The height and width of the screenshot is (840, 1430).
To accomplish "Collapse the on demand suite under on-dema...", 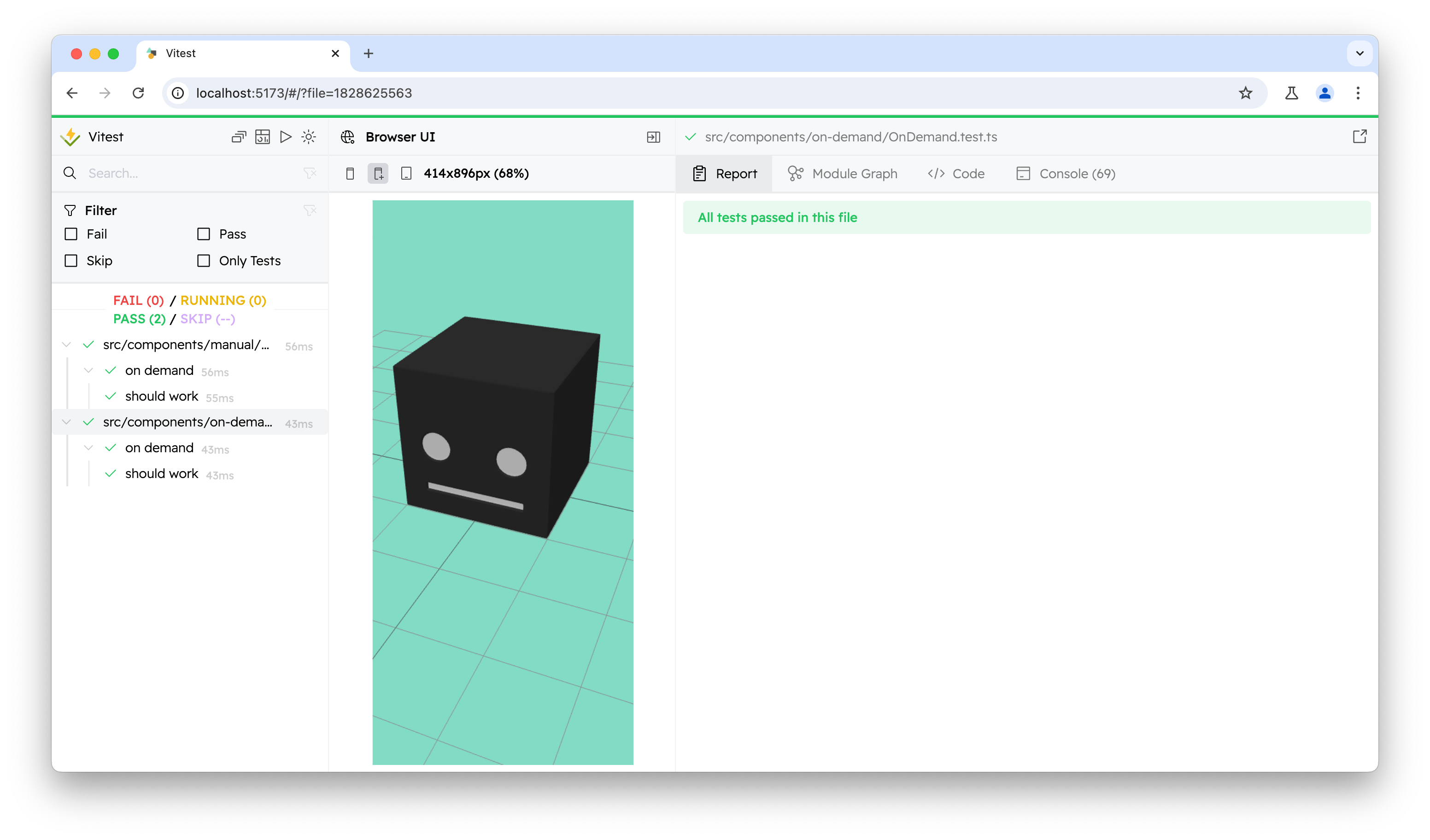I will (x=88, y=448).
